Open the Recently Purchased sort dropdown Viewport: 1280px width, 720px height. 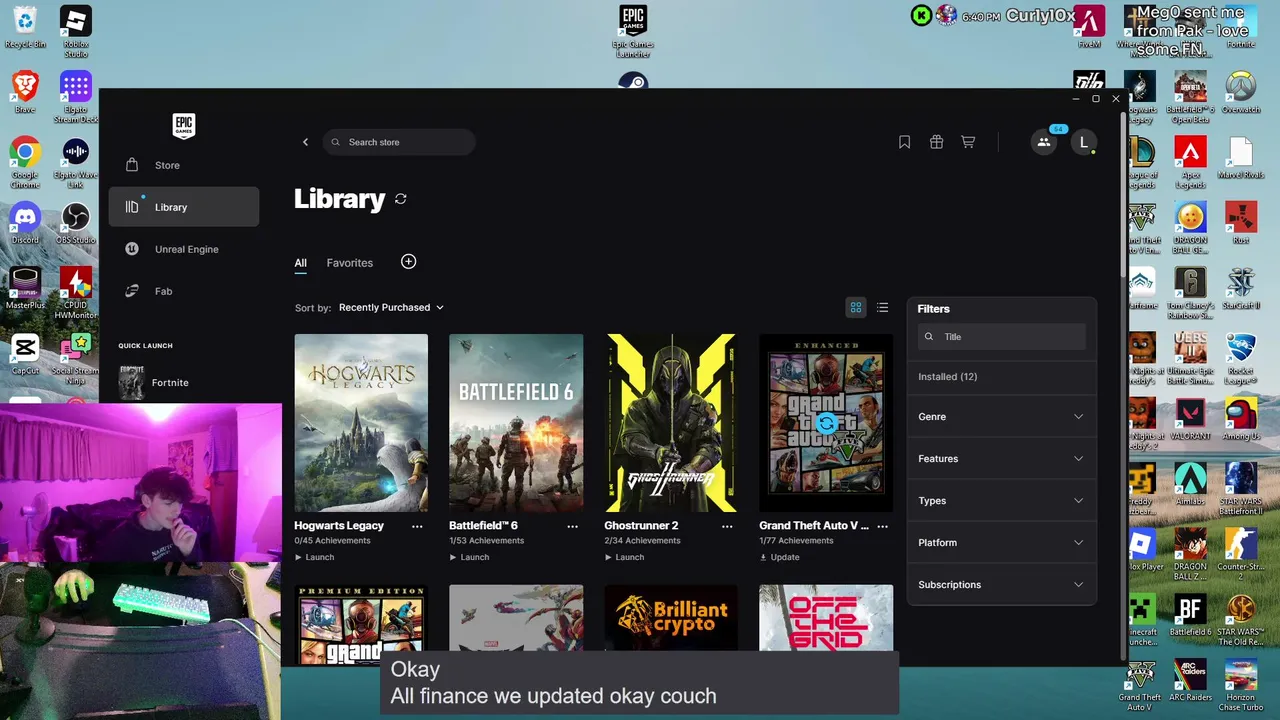click(x=391, y=307)
